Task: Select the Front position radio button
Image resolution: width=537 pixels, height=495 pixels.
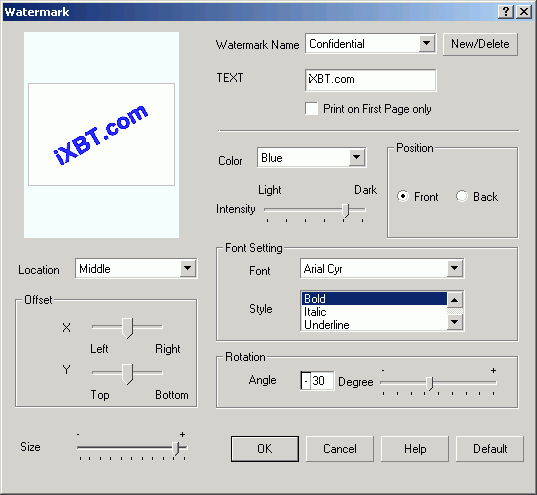Action: point(403,196)
